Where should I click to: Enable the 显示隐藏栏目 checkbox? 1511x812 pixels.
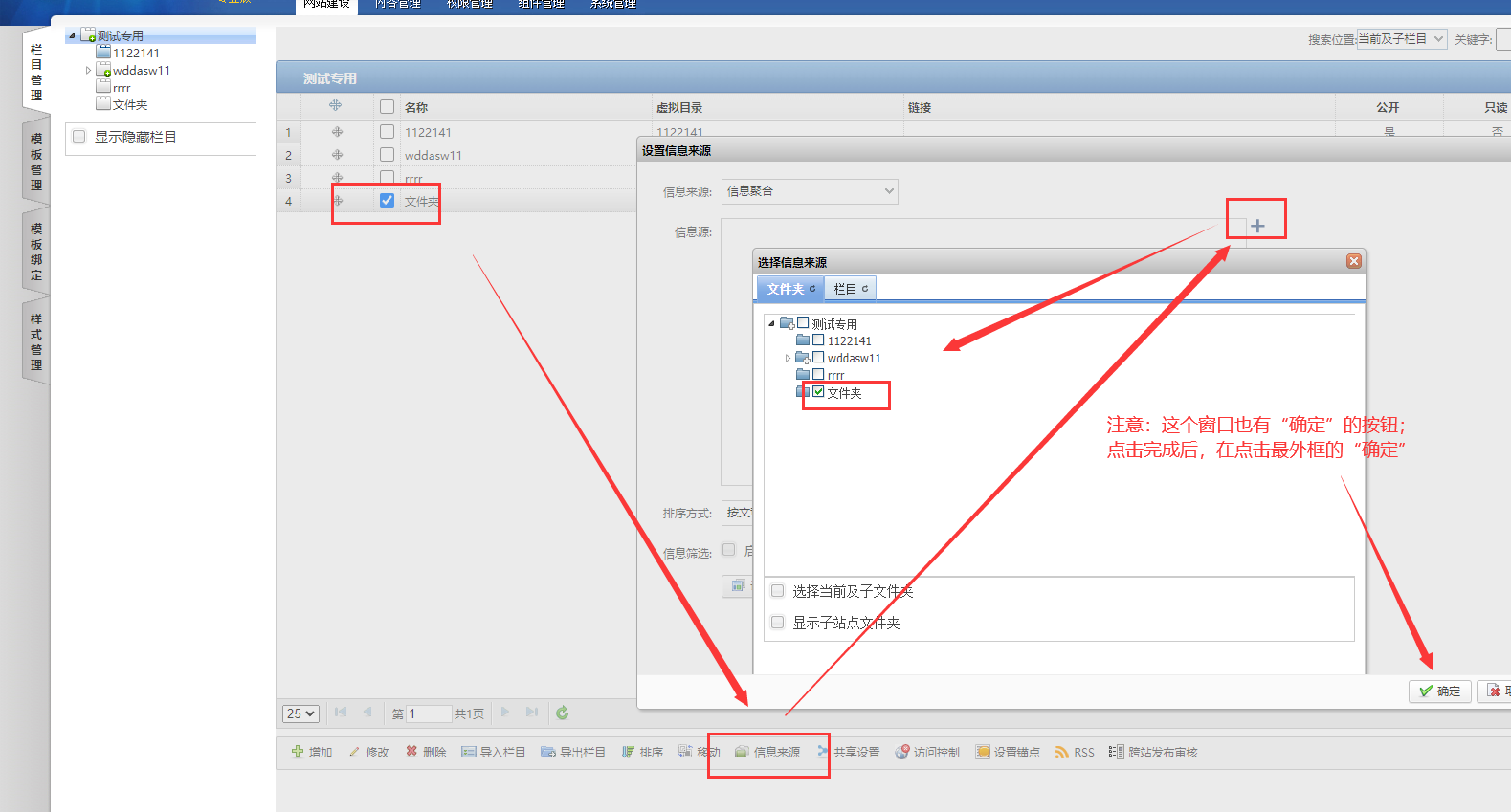point(79,137)
